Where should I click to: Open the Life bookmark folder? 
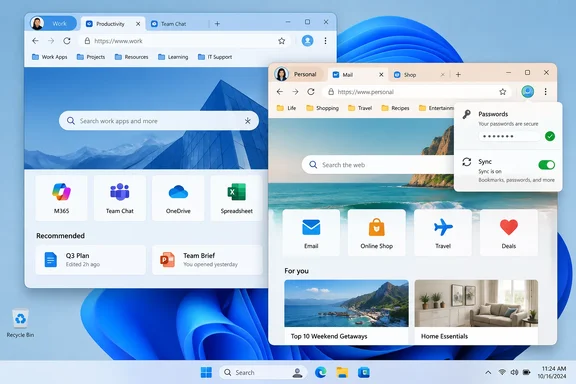[287, 108]
